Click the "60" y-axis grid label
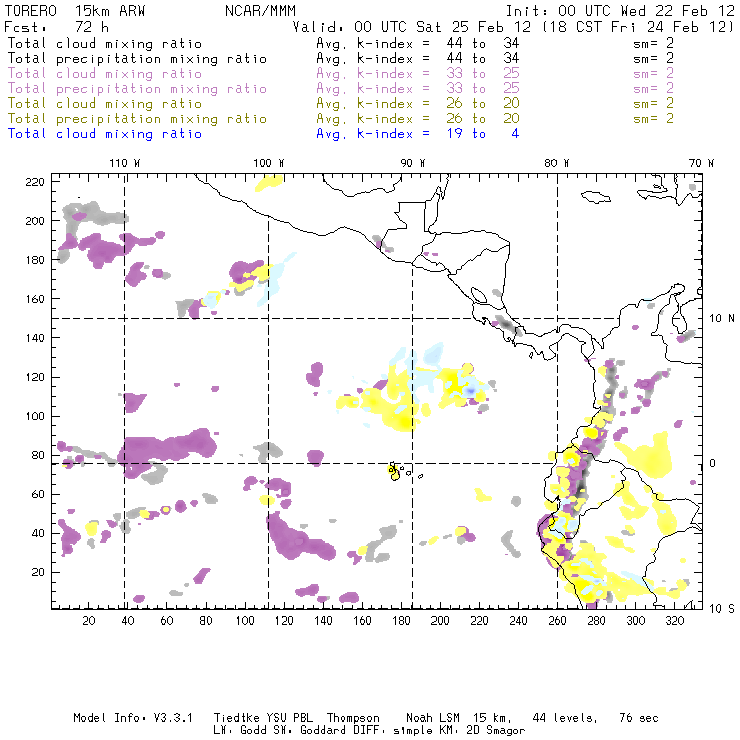The width and height of the screenshot is (740, 740). 38,494
